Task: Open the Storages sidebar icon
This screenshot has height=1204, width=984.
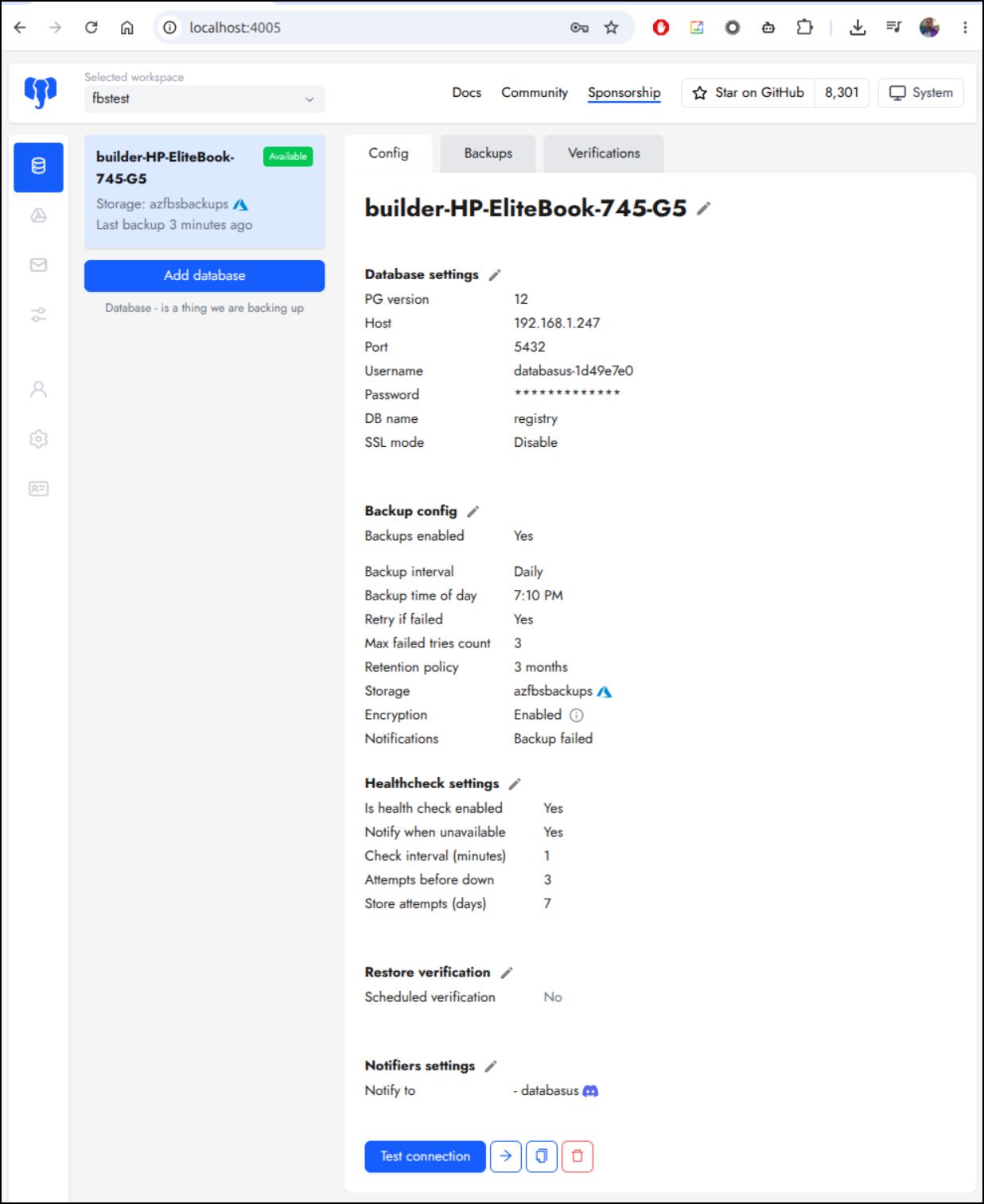Action: (x=38, y=216)
